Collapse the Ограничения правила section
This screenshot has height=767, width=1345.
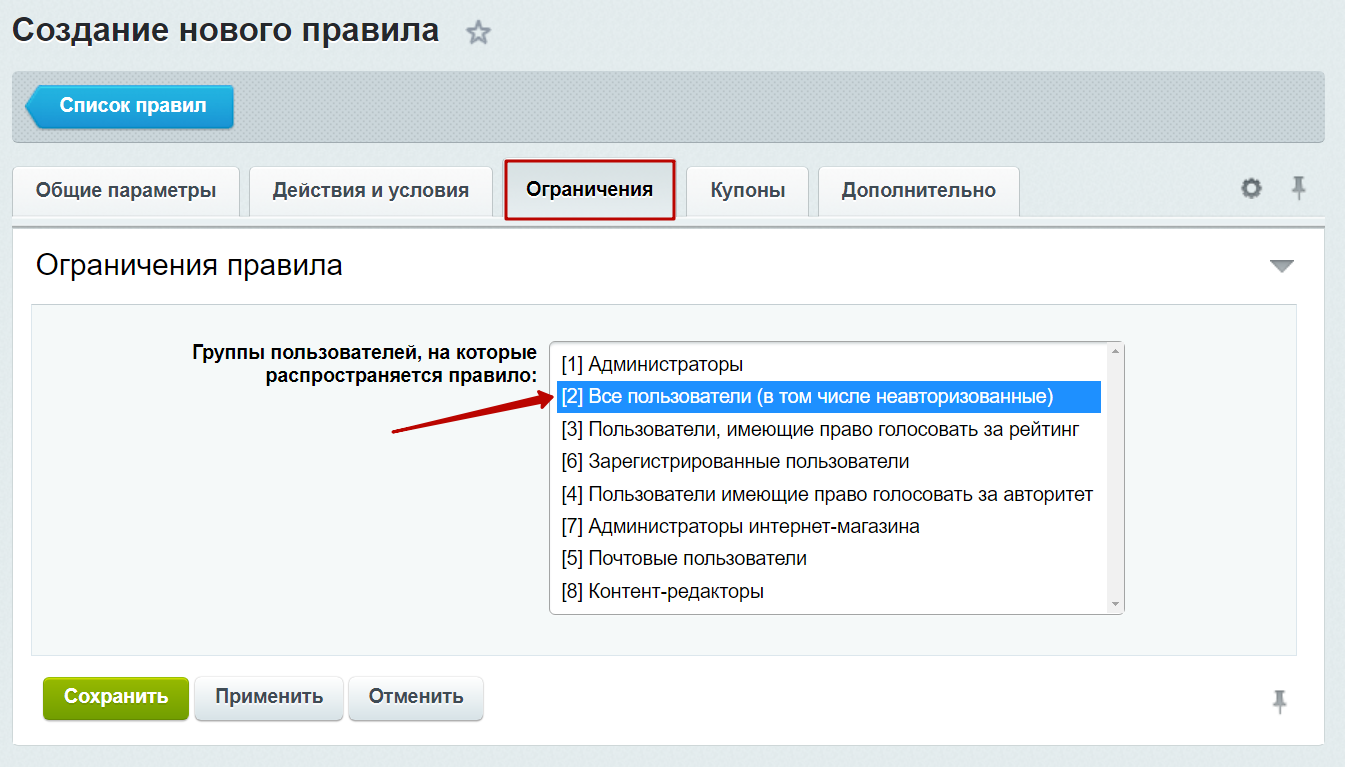pyautogui.click(x=1281, y=266)
